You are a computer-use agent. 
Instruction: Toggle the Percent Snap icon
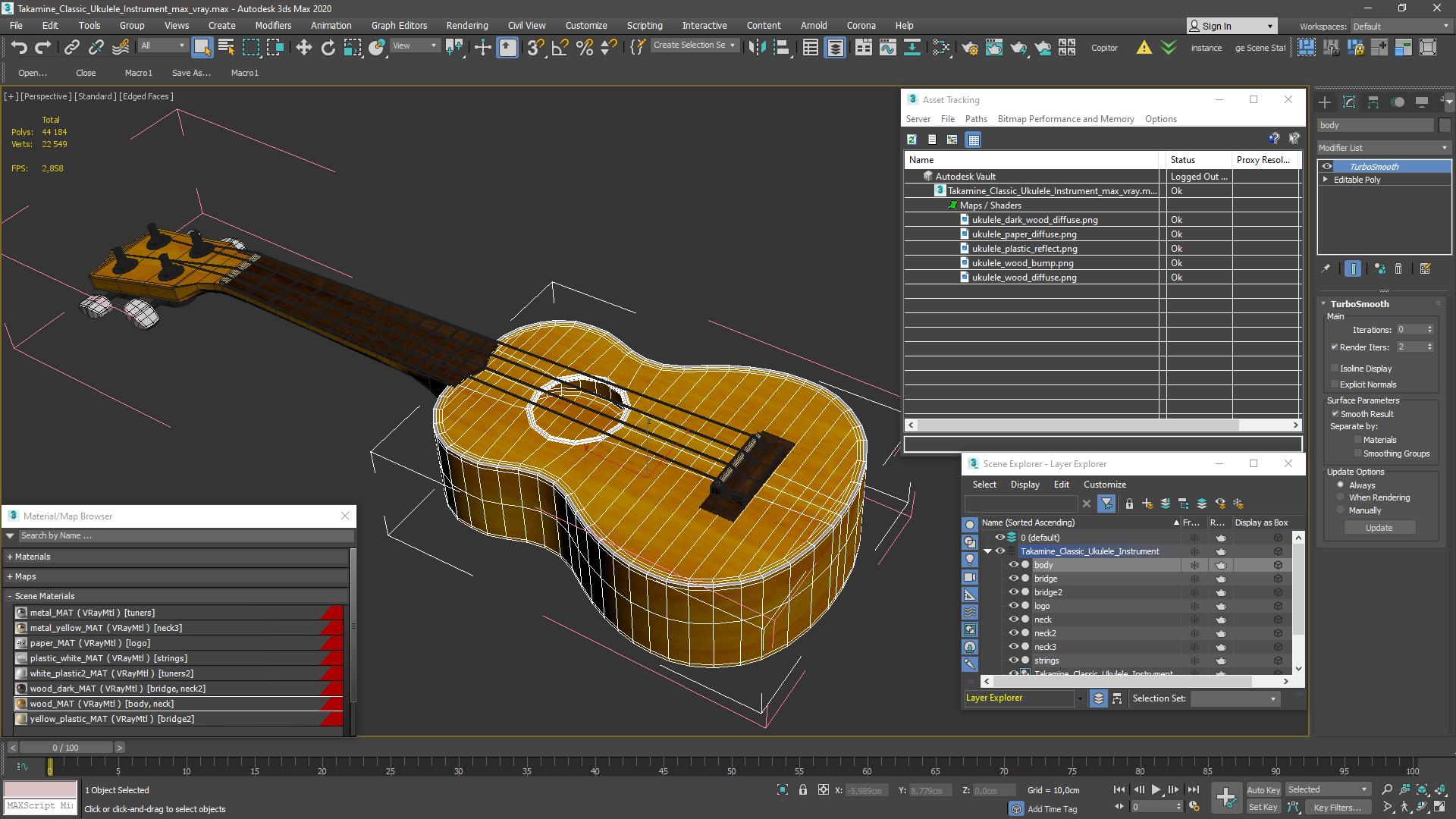[585, 47]
